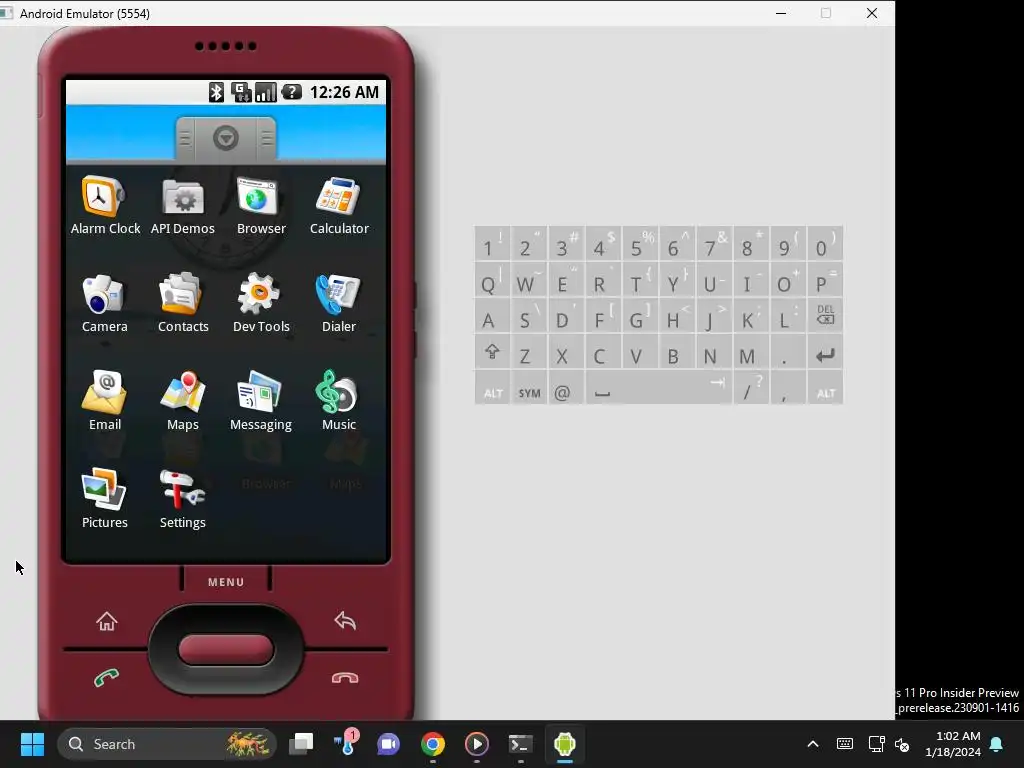Image resolution: width=1024 pixels, height=768 pixels.
Task: Launch the Messaging app
Action: click(x=261, y=401)
